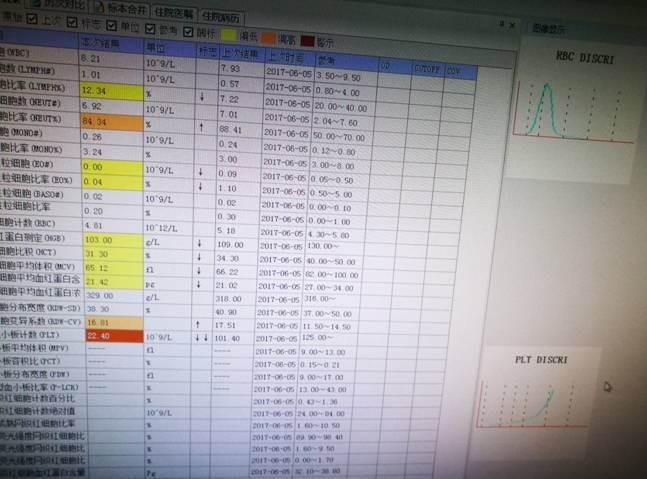
Task: Select red PLT result 22.40
Action: 114,336
